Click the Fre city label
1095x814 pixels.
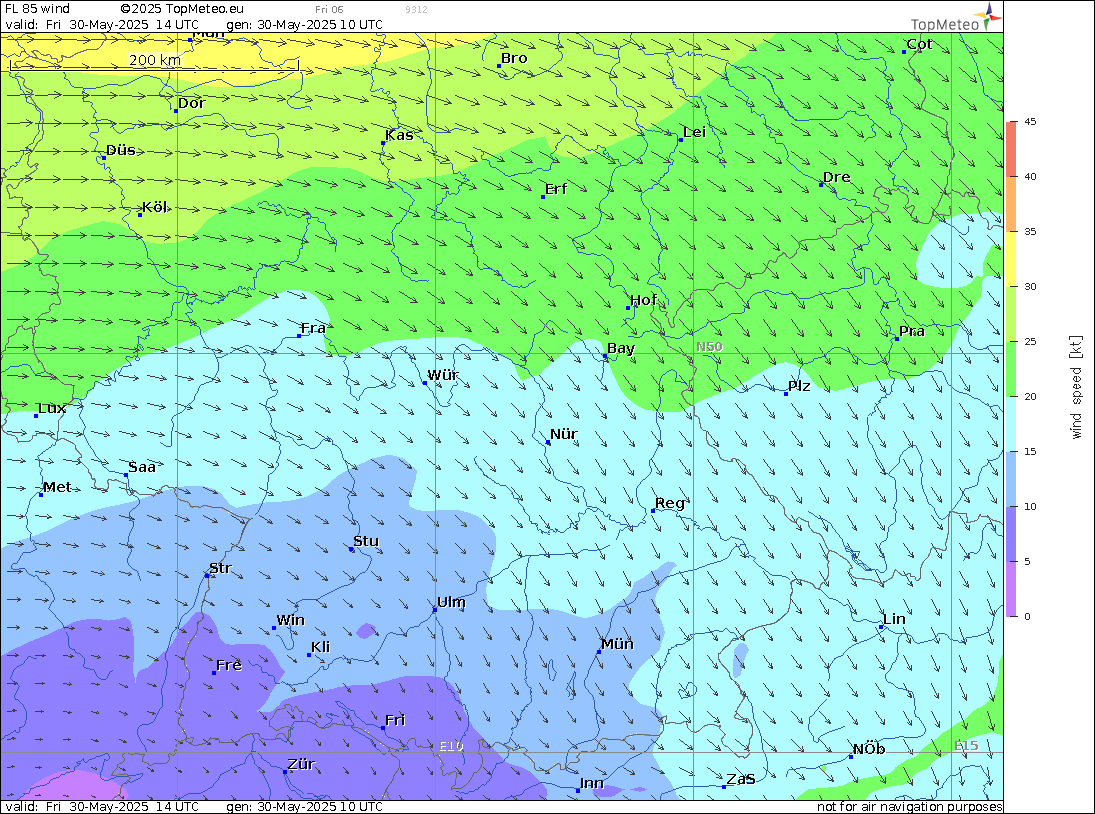(229, 665)
